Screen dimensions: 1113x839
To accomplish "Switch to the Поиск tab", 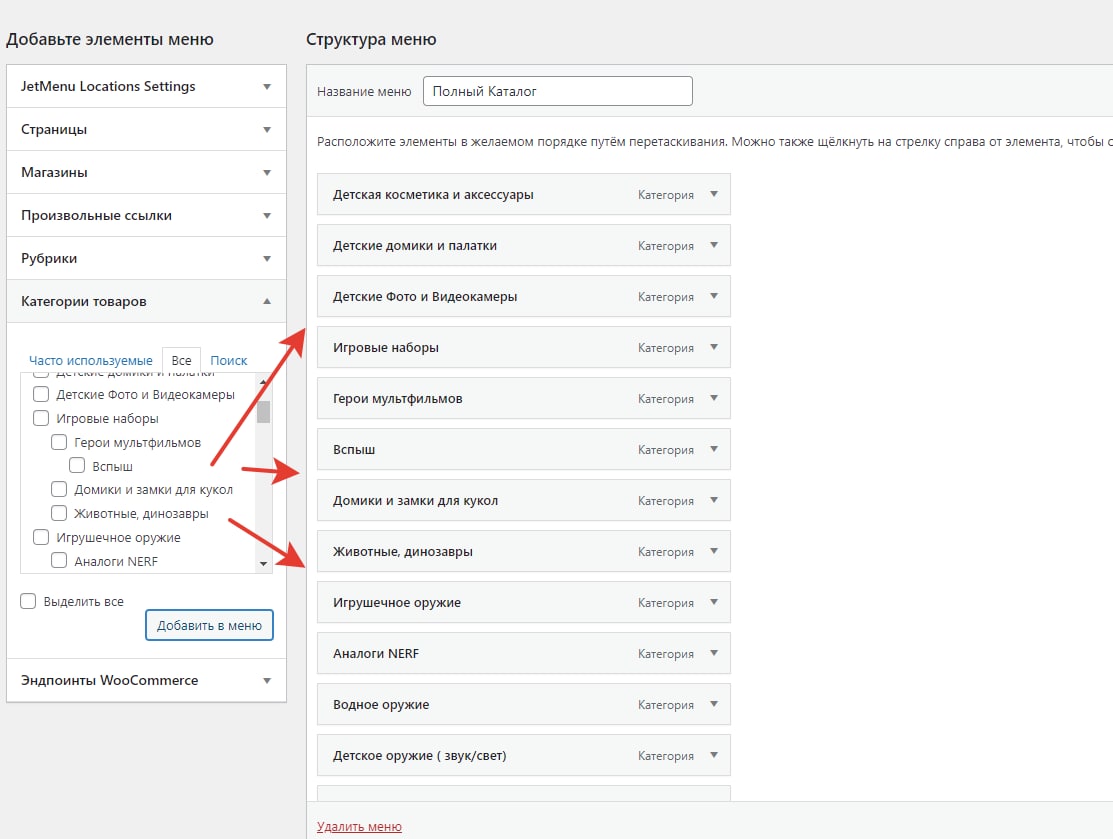I will [x=229, y=361].
